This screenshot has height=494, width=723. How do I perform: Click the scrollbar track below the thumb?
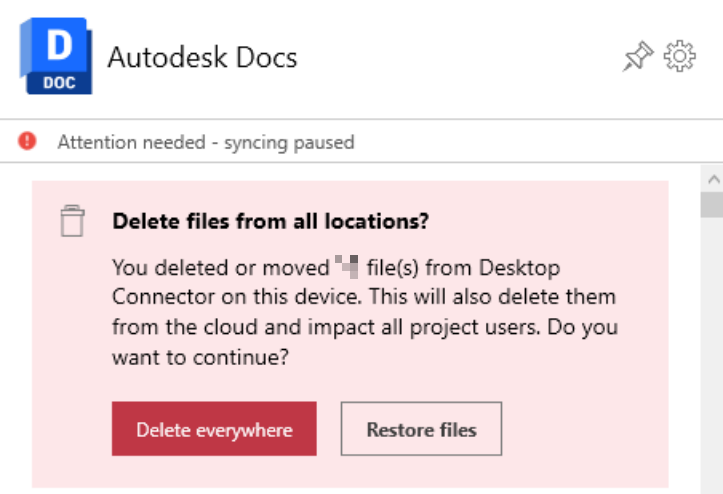[x=711, y=350]
